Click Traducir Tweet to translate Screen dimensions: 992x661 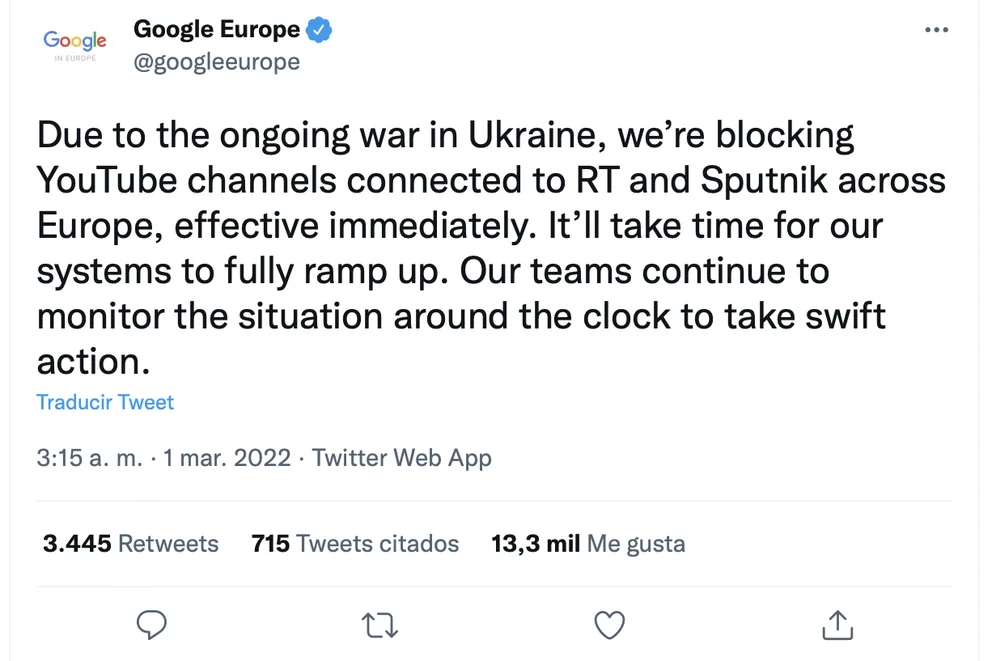(x=105, y=402)
